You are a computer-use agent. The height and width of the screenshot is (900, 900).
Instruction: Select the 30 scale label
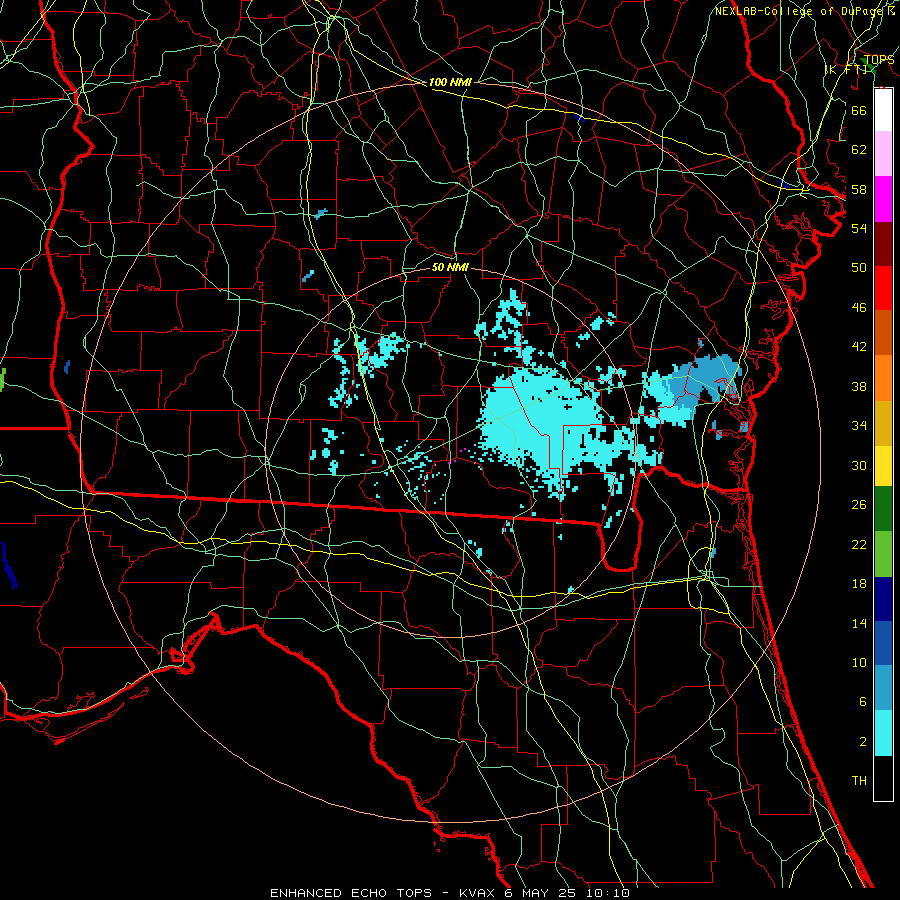(x=859, y=465)
